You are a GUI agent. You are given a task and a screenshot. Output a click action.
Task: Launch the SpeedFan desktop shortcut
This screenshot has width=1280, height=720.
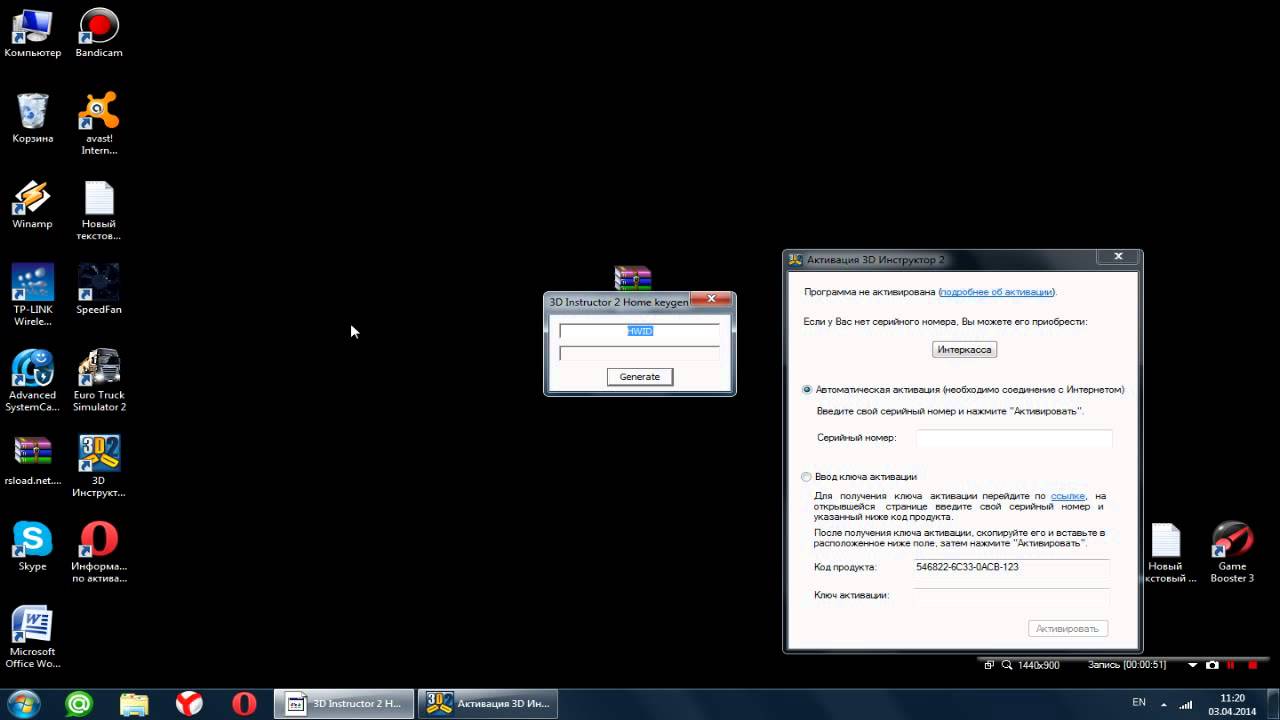99,289
